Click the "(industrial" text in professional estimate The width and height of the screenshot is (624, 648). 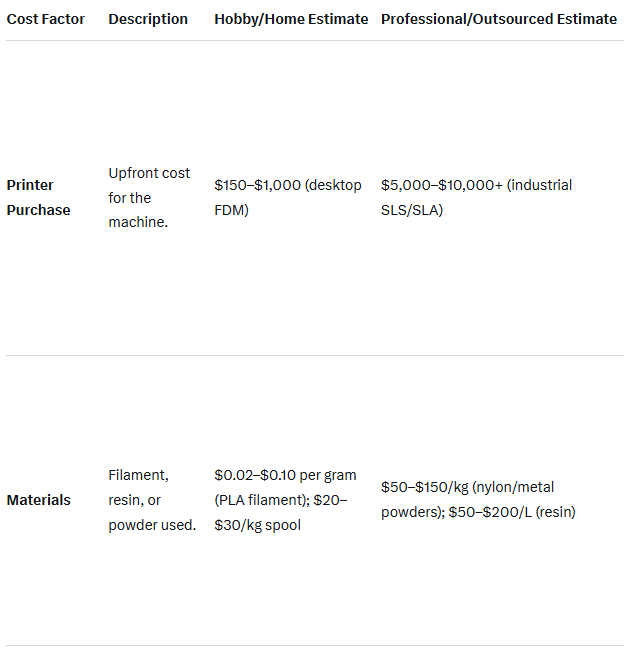pos(540,185)
